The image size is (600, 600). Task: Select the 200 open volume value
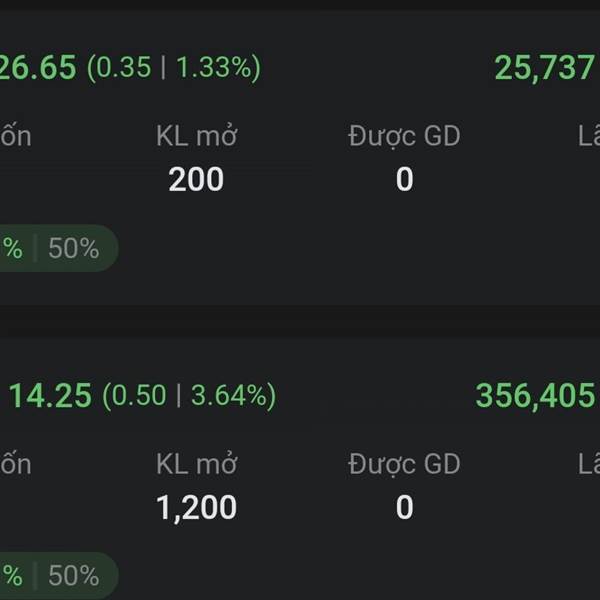click(196, 179)
